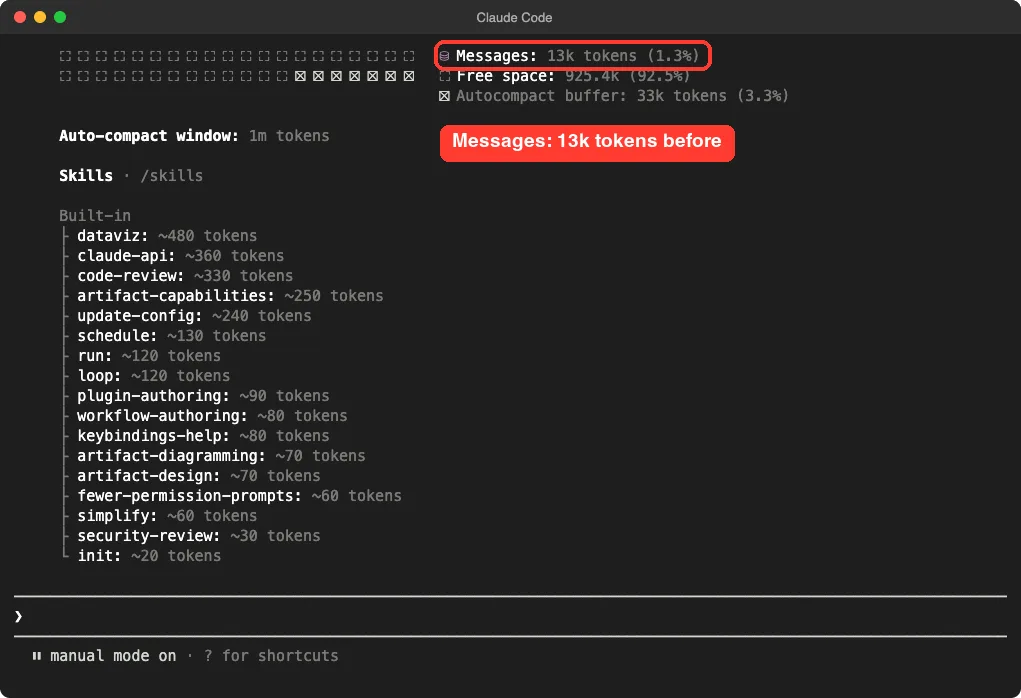Click the Built-in group label
This screenshot has width=1021, height=698.
95,216
